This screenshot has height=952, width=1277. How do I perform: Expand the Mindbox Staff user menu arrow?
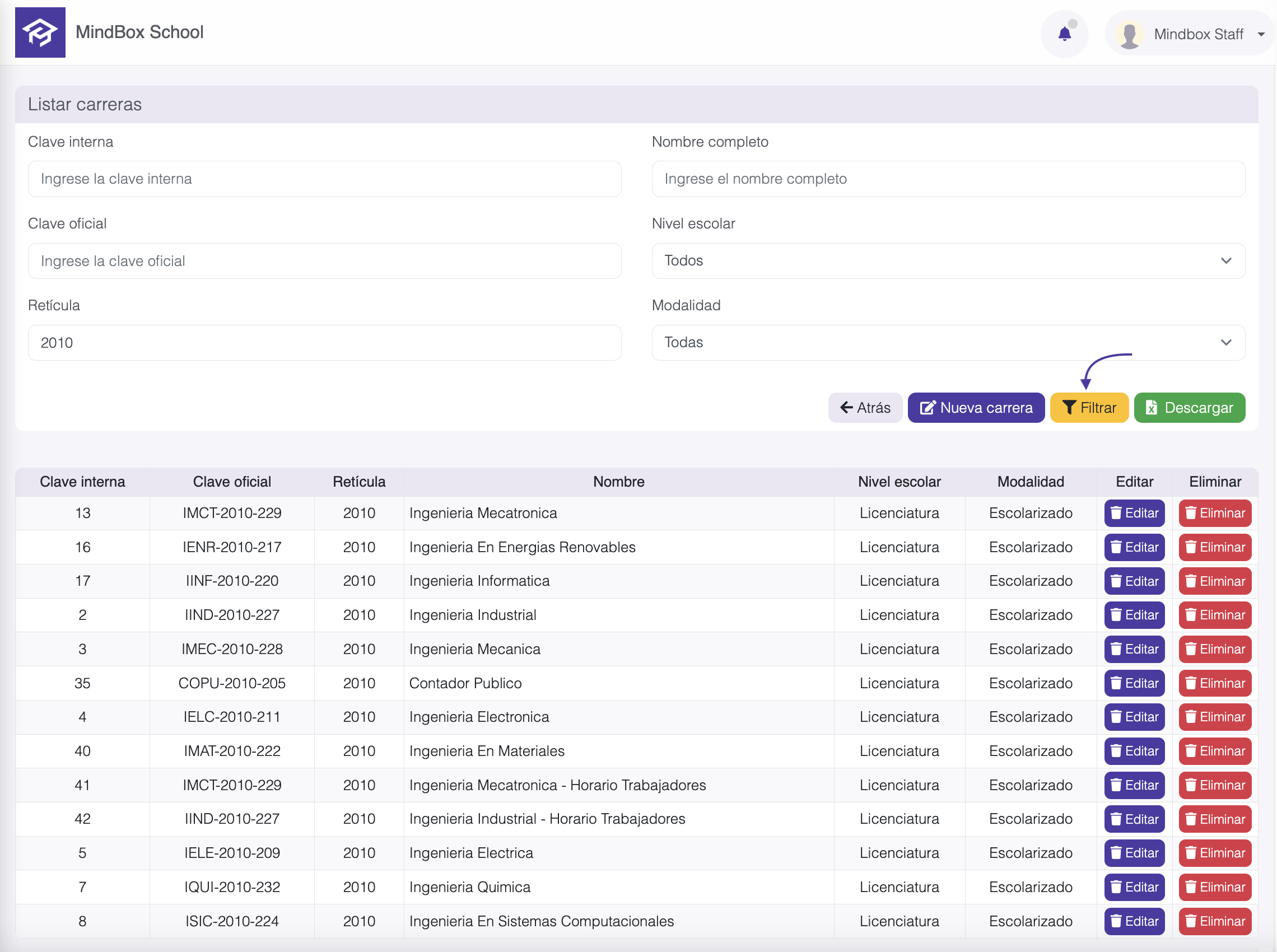[x=1261, y=34]
